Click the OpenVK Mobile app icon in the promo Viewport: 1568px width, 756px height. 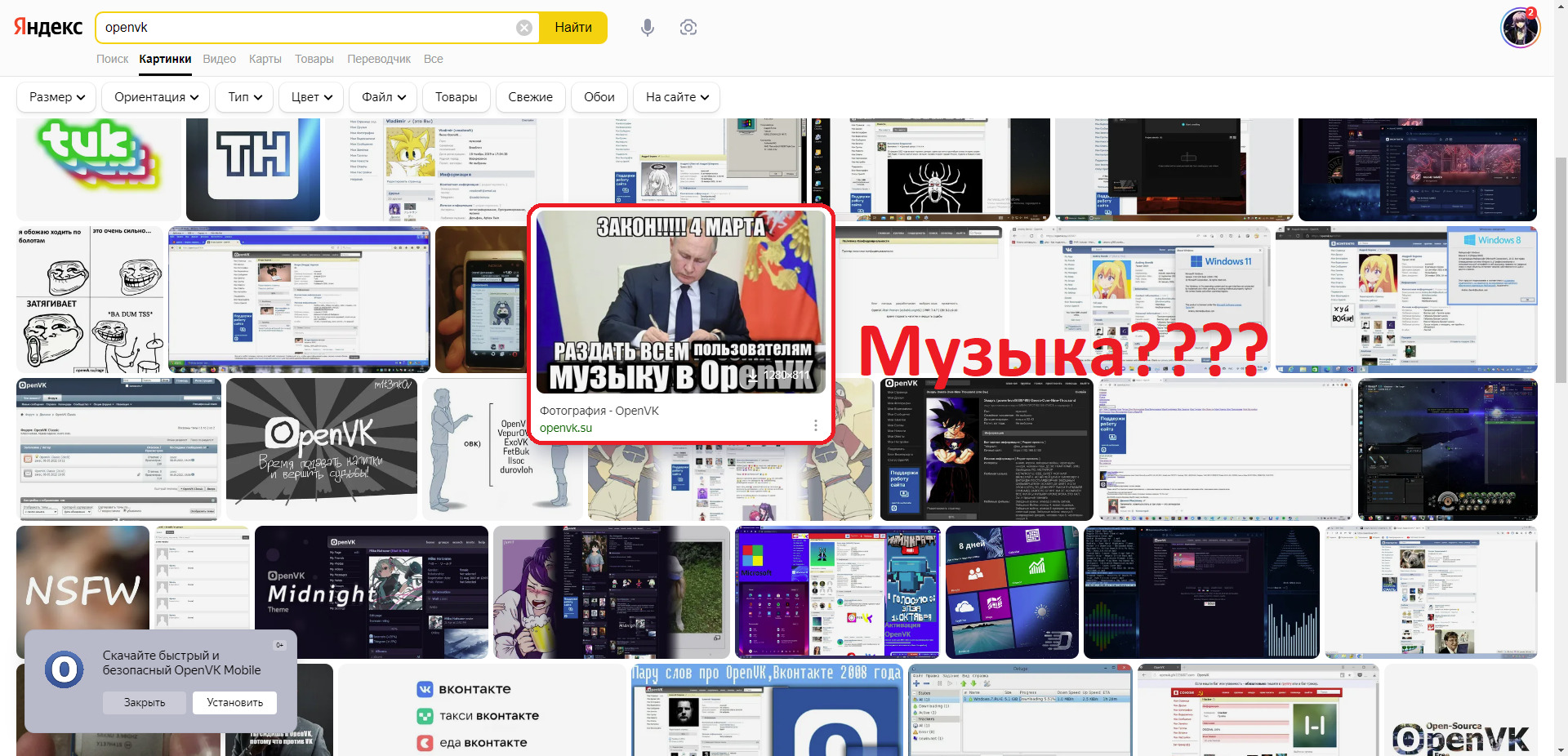(65, 670)
